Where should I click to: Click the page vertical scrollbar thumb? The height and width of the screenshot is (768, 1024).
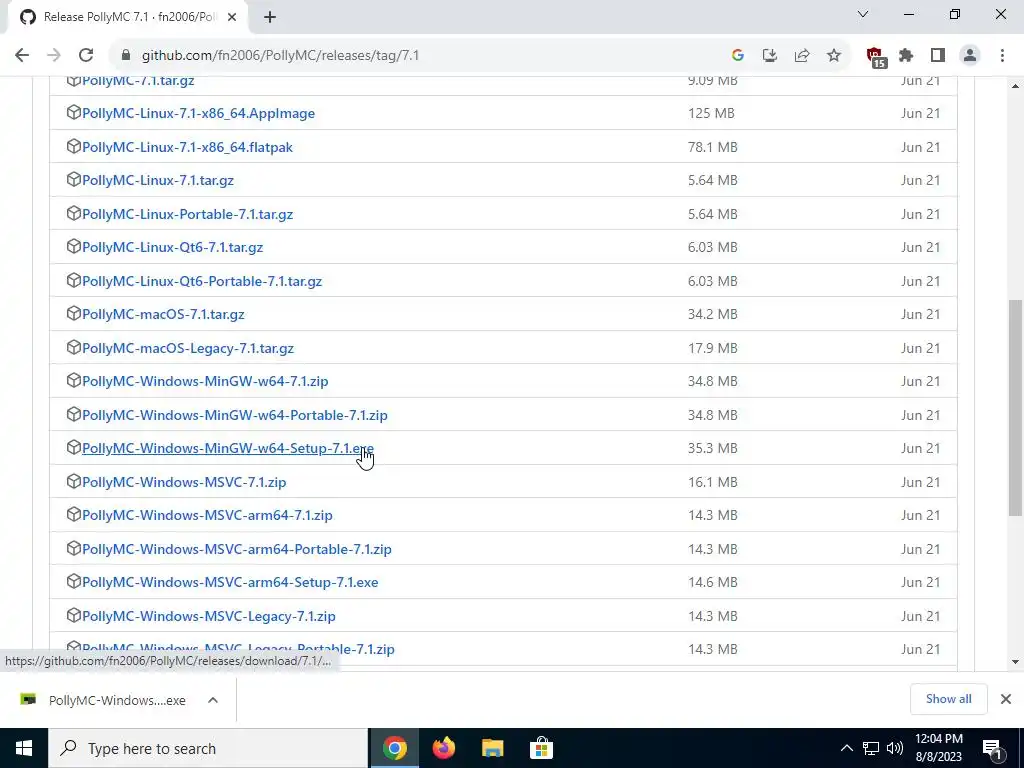pos(1016,408)
